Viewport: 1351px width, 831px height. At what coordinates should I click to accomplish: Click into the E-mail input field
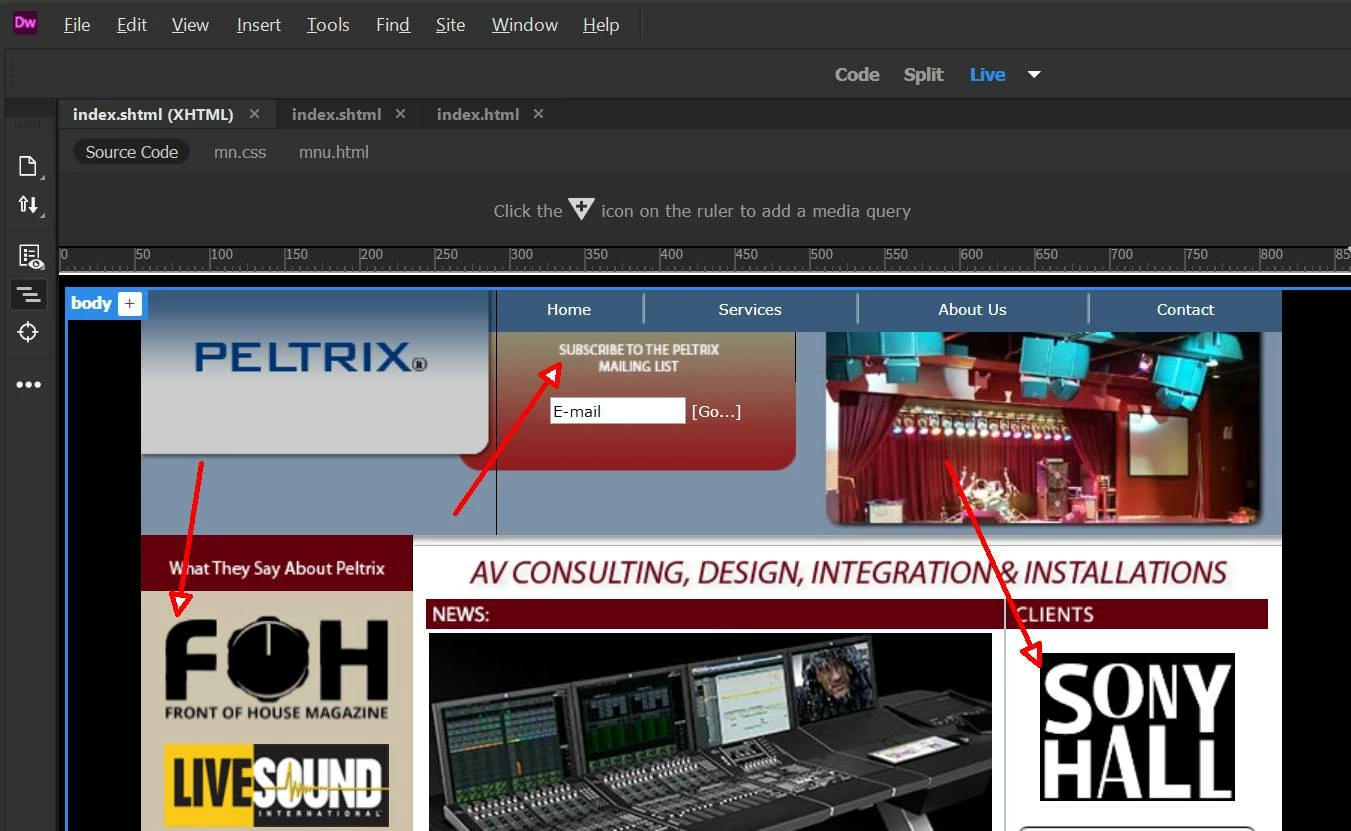[617, 411]
